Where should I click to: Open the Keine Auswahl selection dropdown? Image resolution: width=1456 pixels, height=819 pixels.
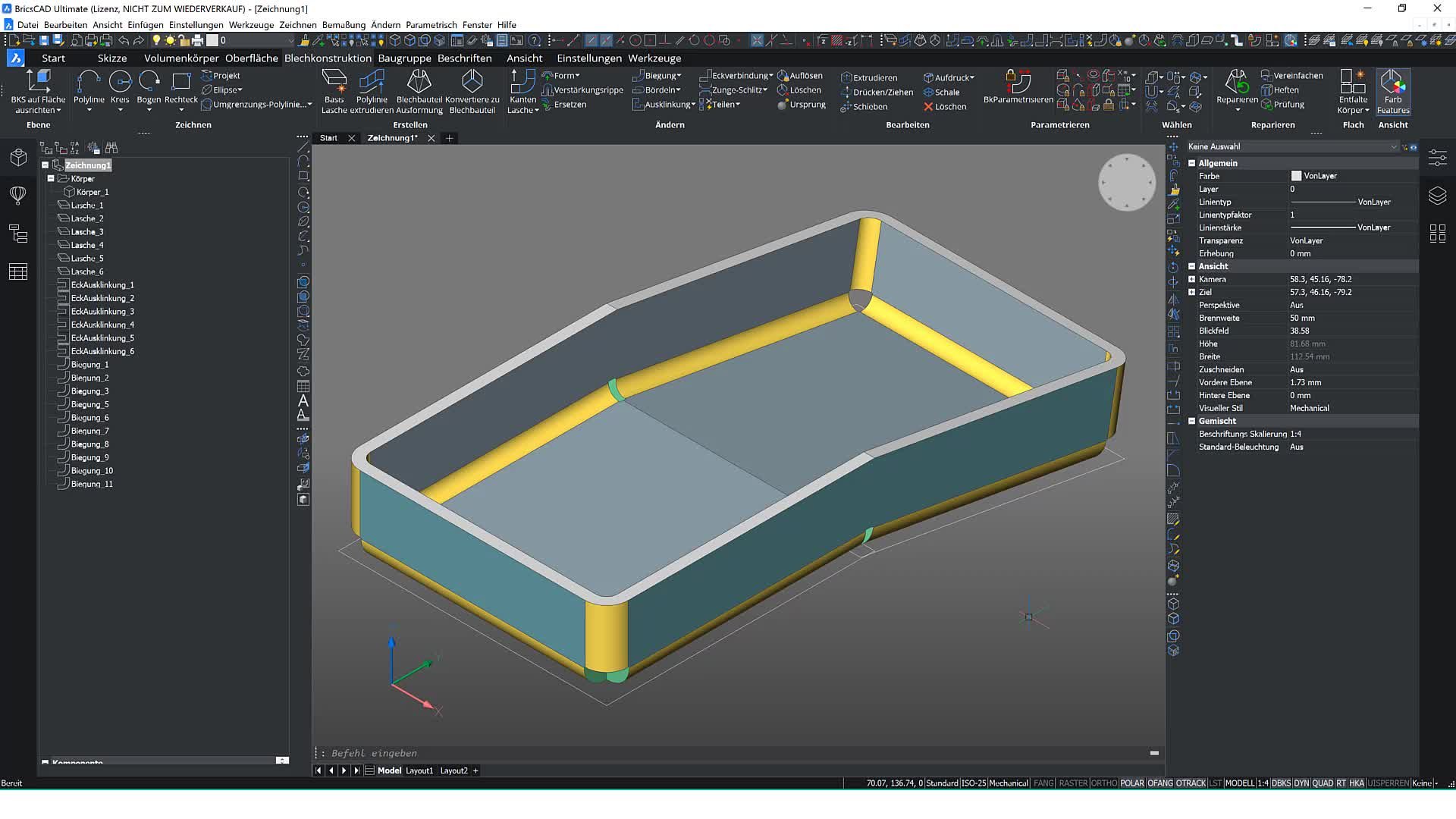(x=1292, y=146)
